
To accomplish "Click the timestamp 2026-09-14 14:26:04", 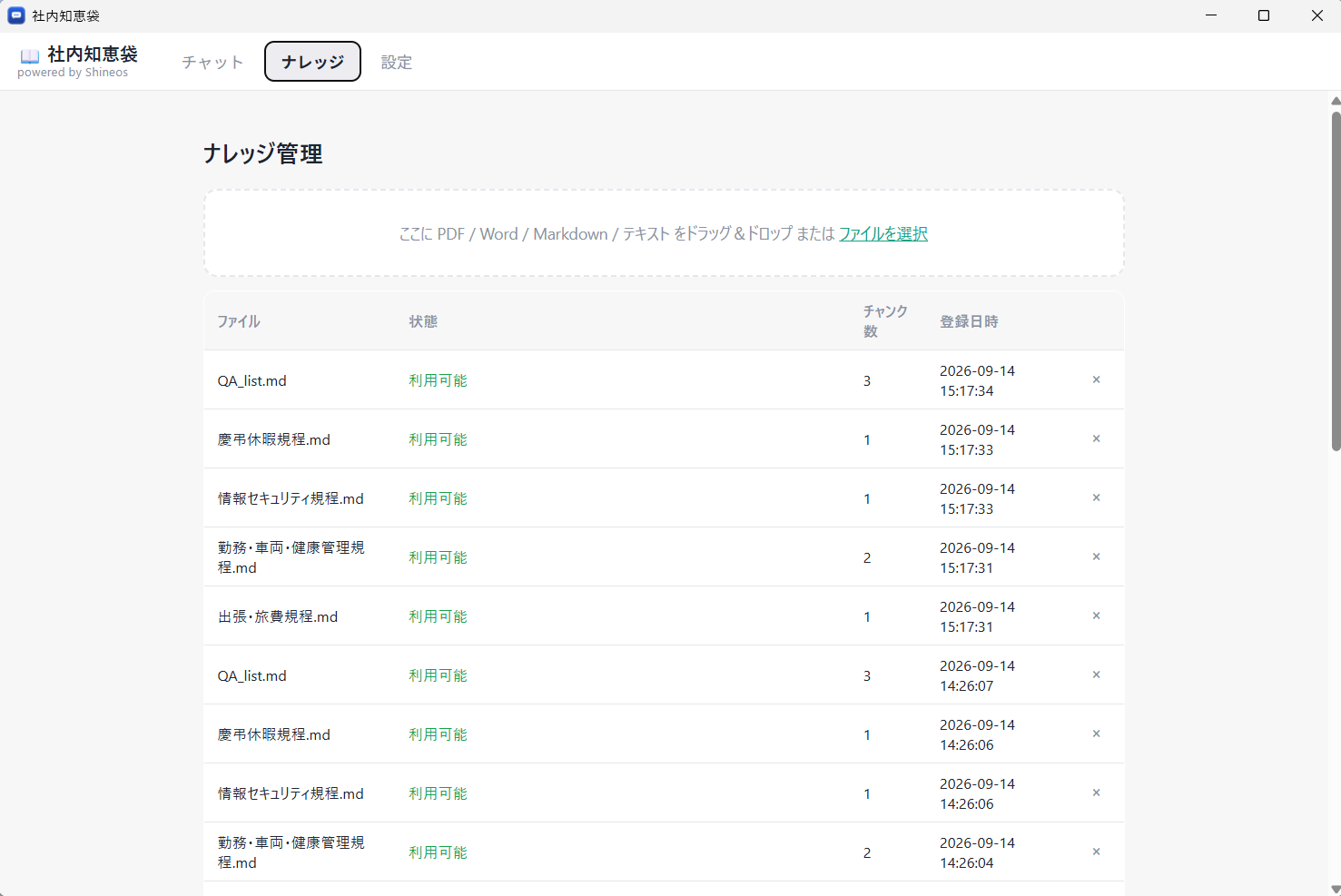I will (x=977, y=852).
